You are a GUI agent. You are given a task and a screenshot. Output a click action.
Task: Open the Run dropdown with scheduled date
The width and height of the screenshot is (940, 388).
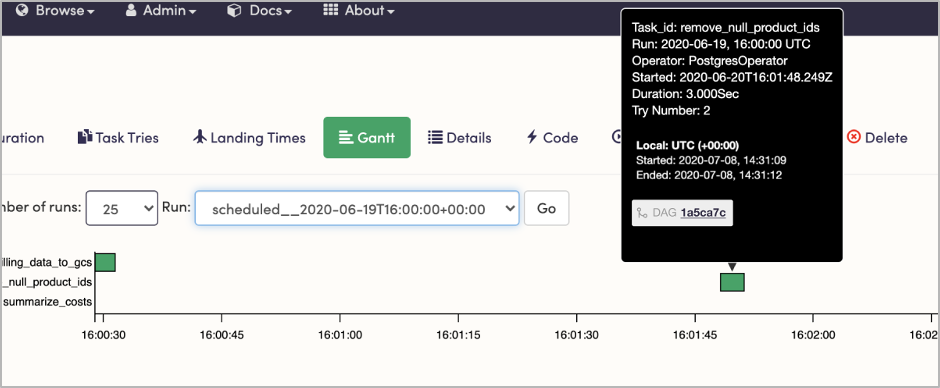pos(357,208)
